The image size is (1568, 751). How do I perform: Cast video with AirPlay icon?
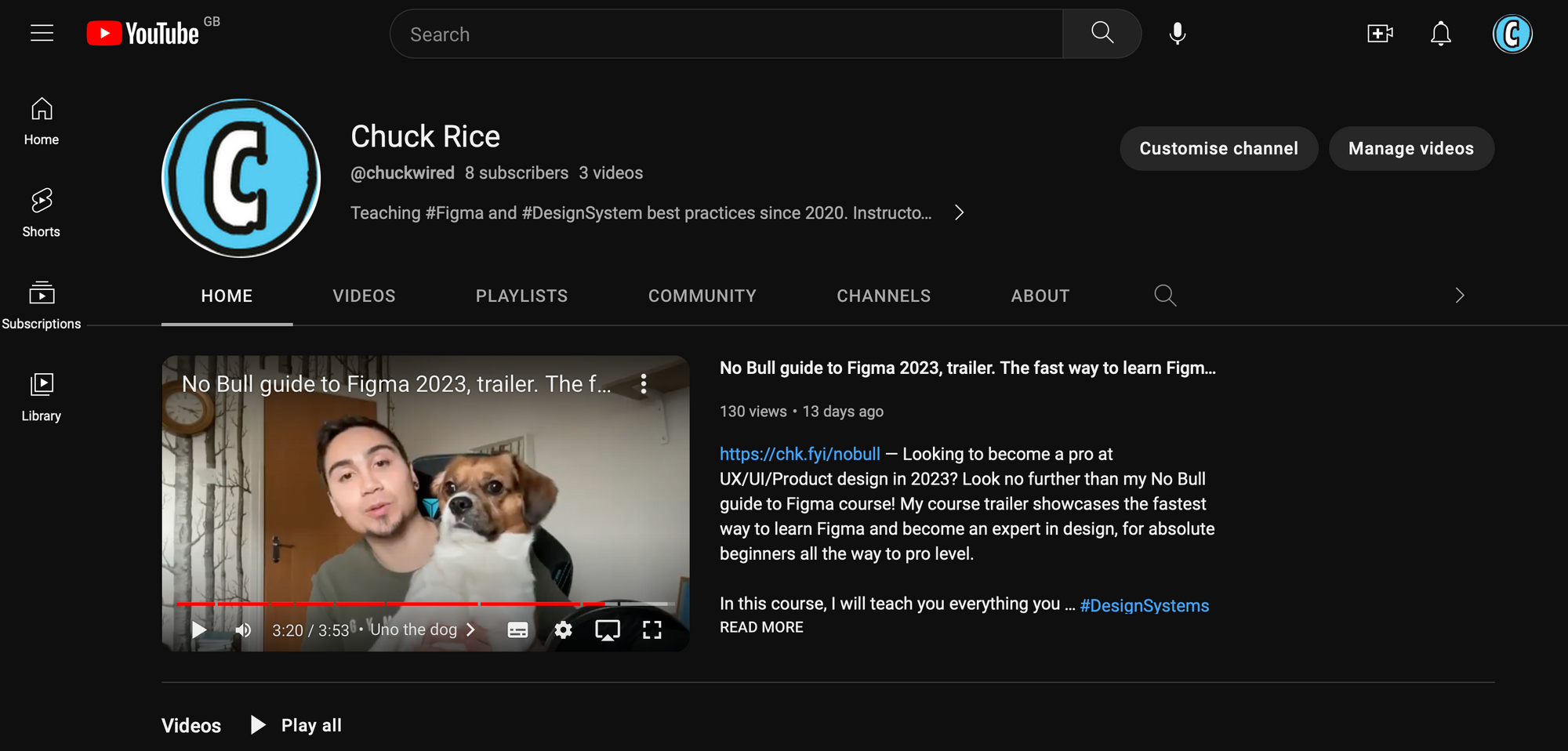point(608,629)
